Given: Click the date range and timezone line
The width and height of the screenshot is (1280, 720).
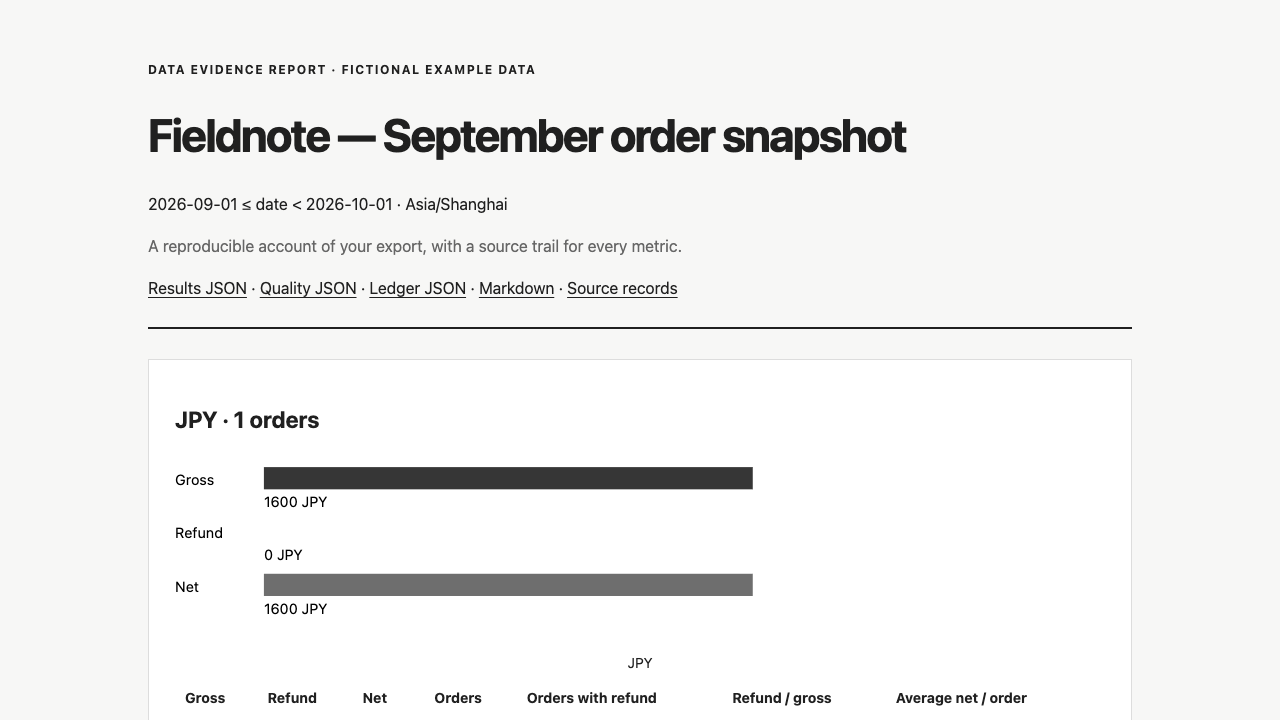Looking at the screenshot, I should [x=328, y=204].
